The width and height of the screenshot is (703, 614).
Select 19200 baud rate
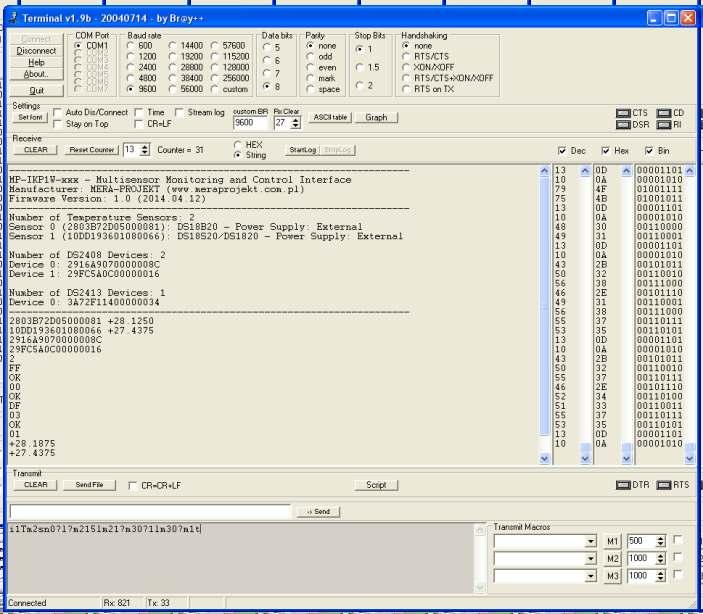coord(173,57)
